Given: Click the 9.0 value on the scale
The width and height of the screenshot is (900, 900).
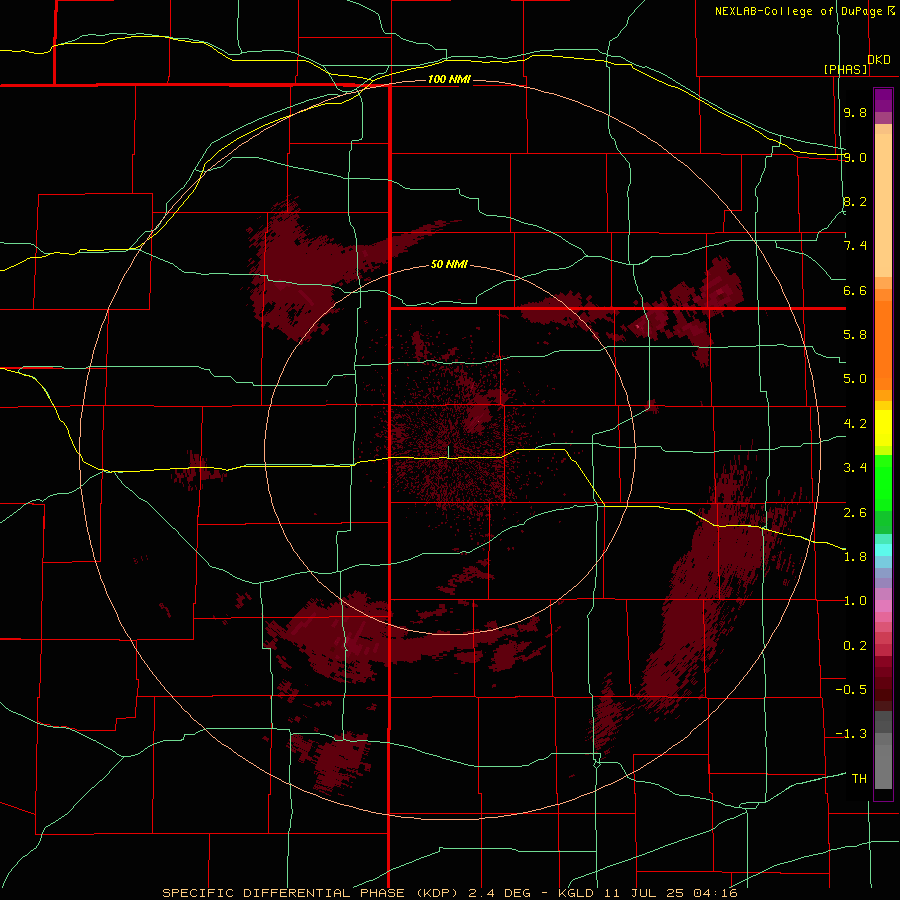Looking at the screenshot, I should tap(855, 157).
